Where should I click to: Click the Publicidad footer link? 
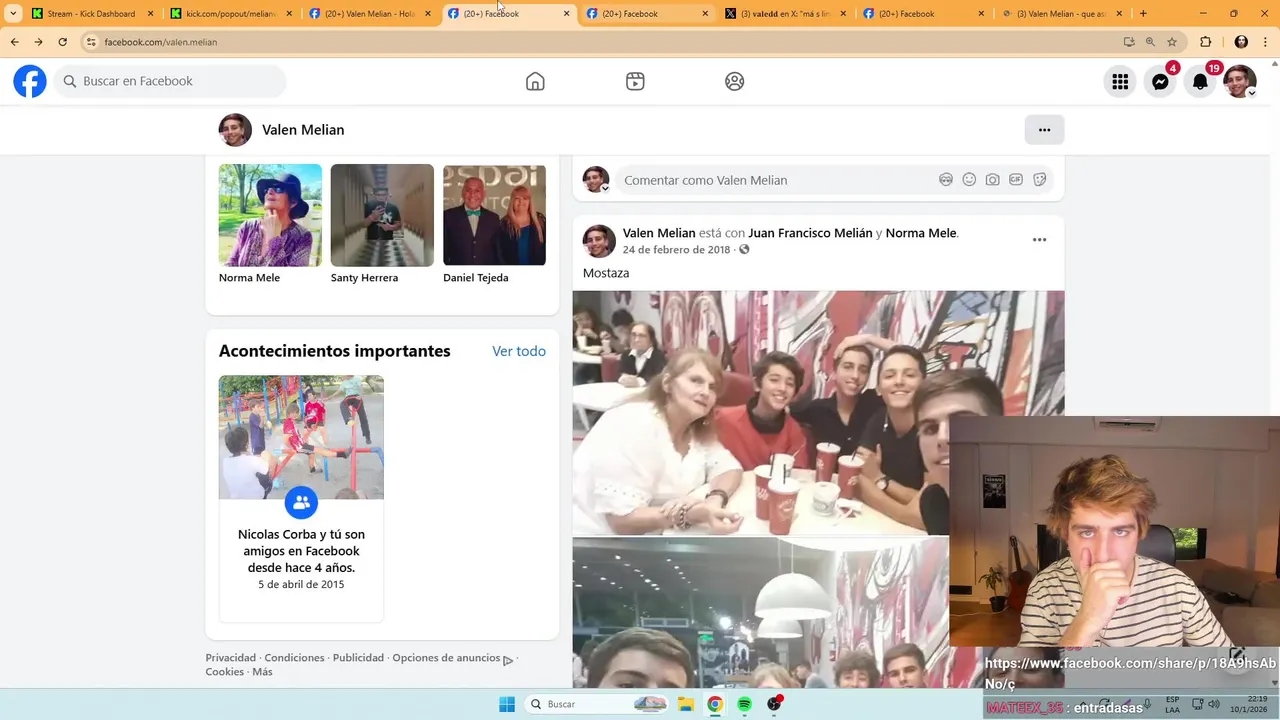[358, 658]
